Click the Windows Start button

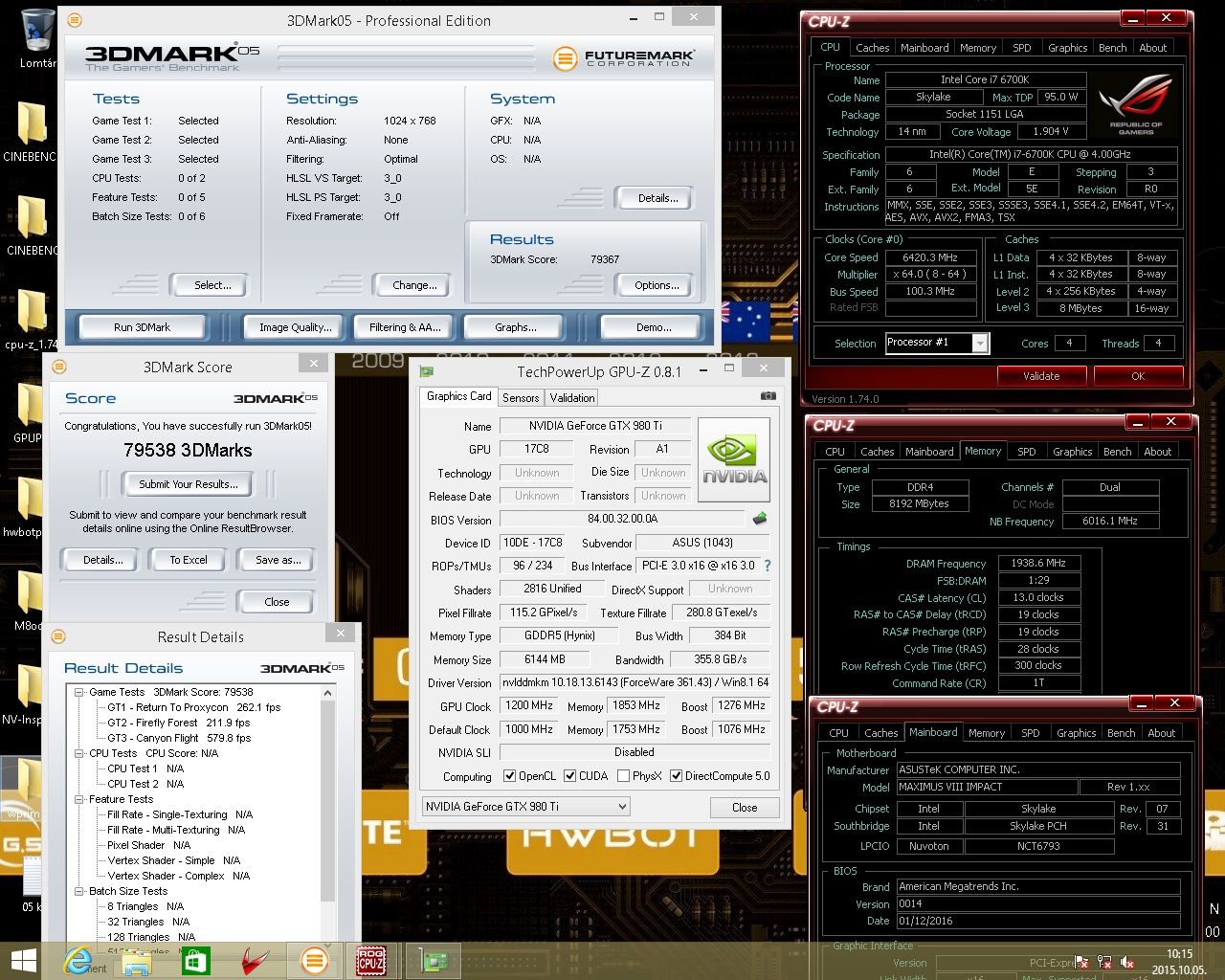tap(23, 961)
